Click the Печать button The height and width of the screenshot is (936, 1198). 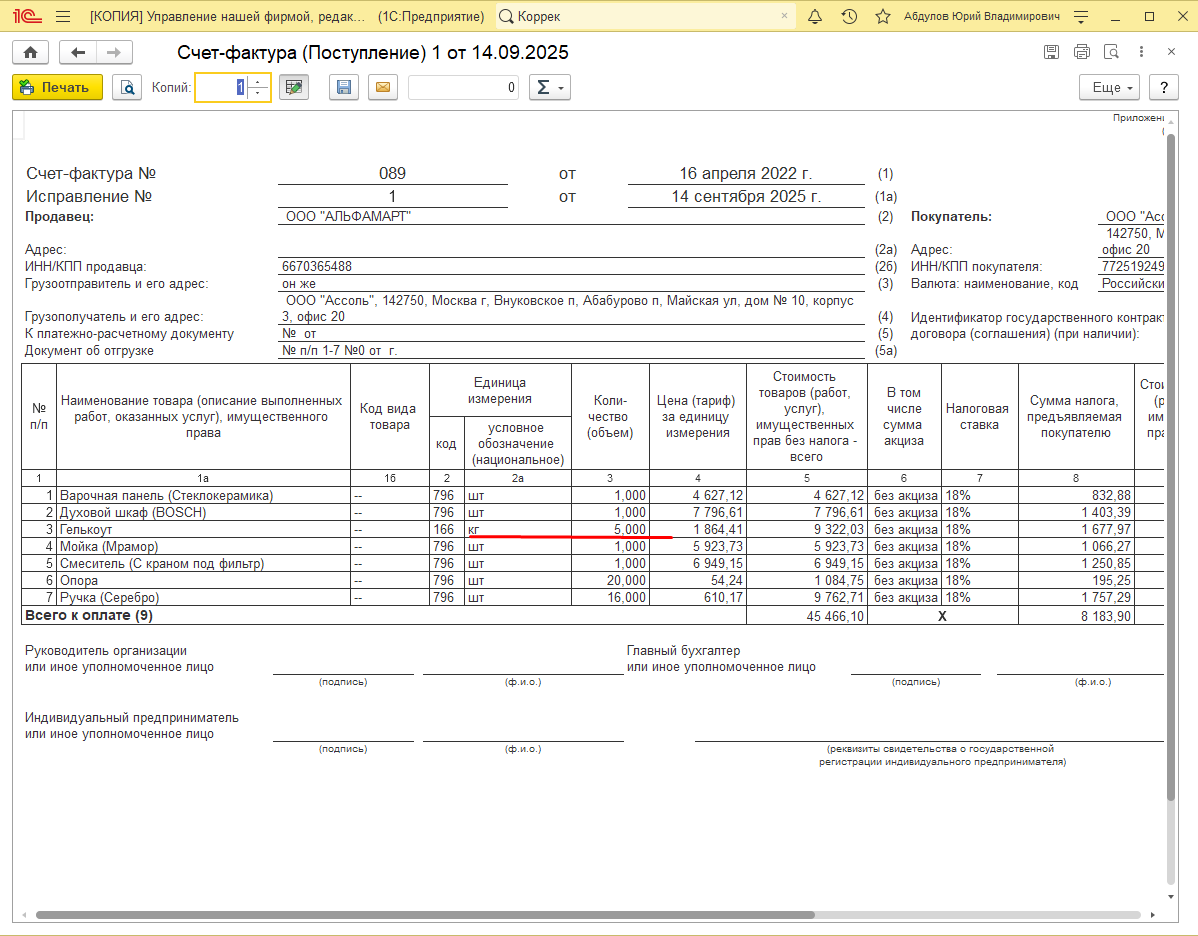[x=57, y=87]
